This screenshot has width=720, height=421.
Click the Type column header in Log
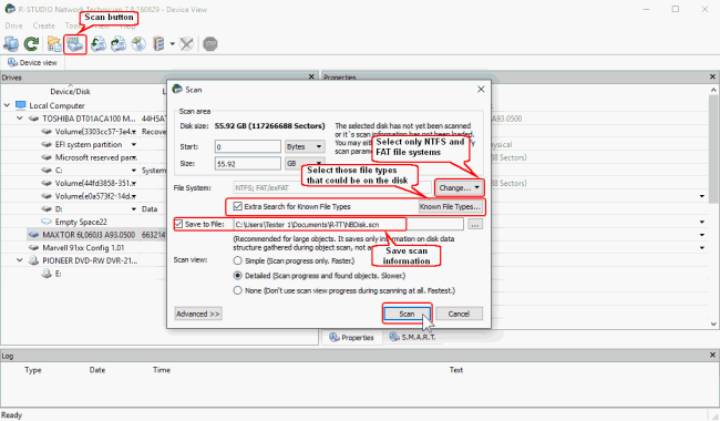[33, 370]
